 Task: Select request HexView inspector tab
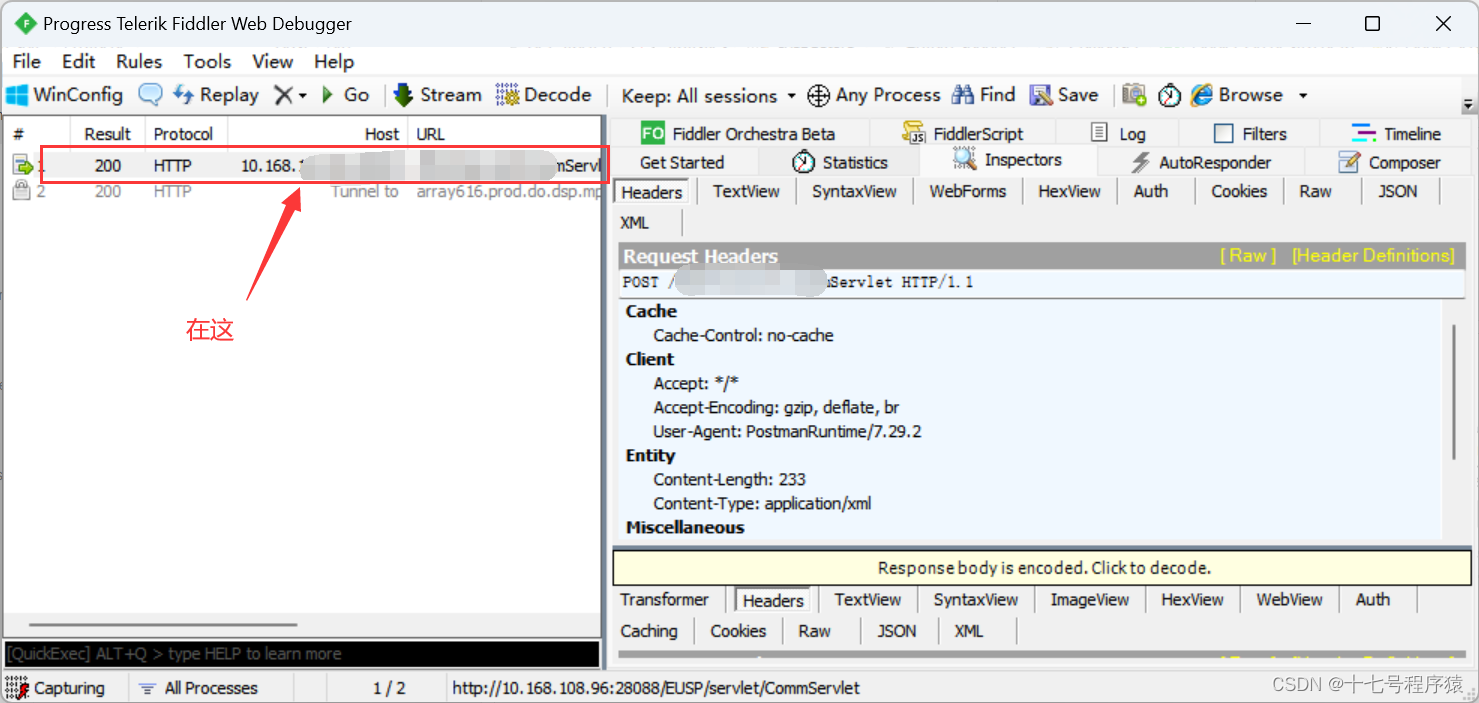click(x=1069, y=191)
